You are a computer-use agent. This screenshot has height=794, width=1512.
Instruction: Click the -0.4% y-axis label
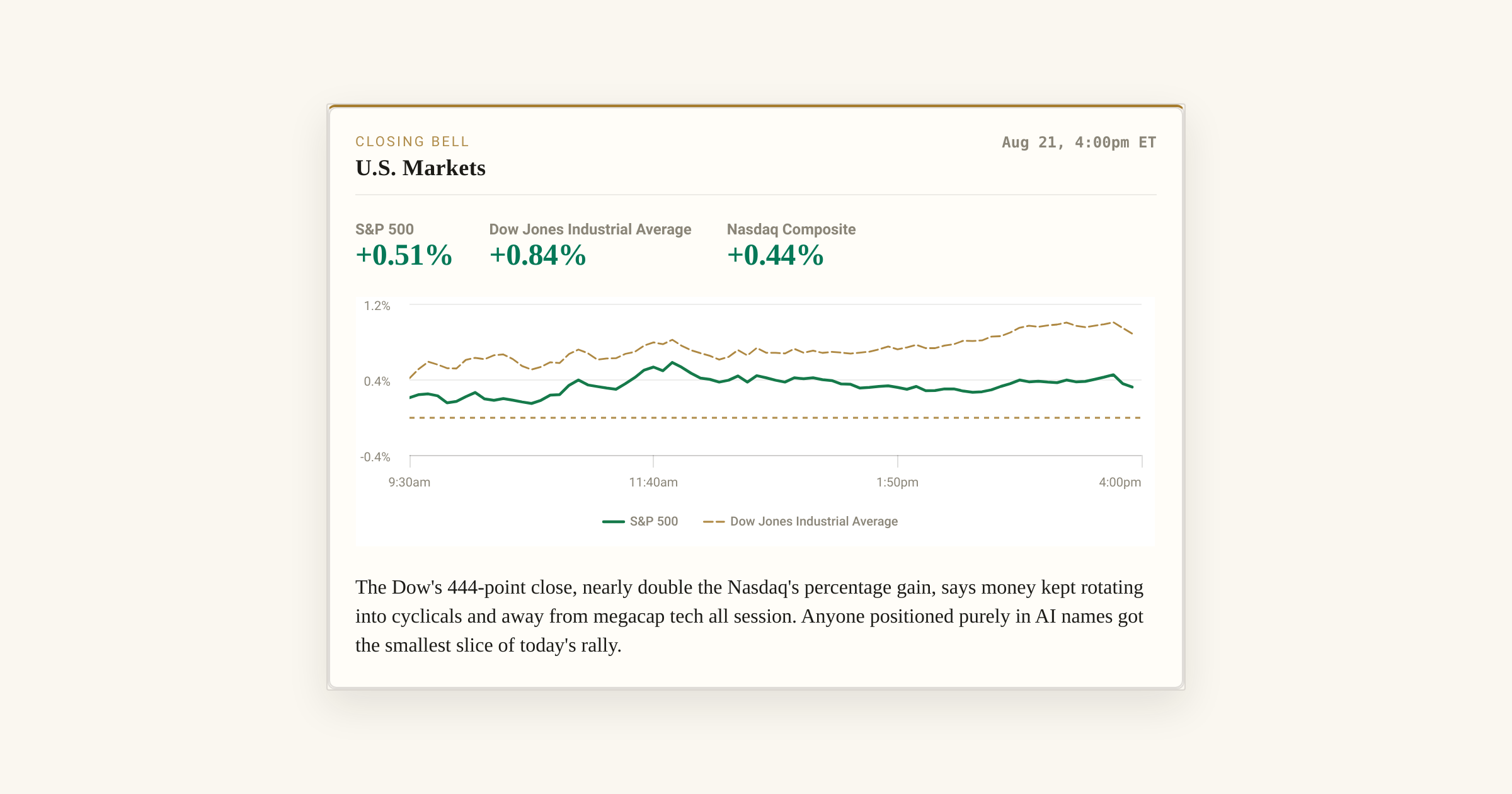pyautogui.click(x=375, y=457)
